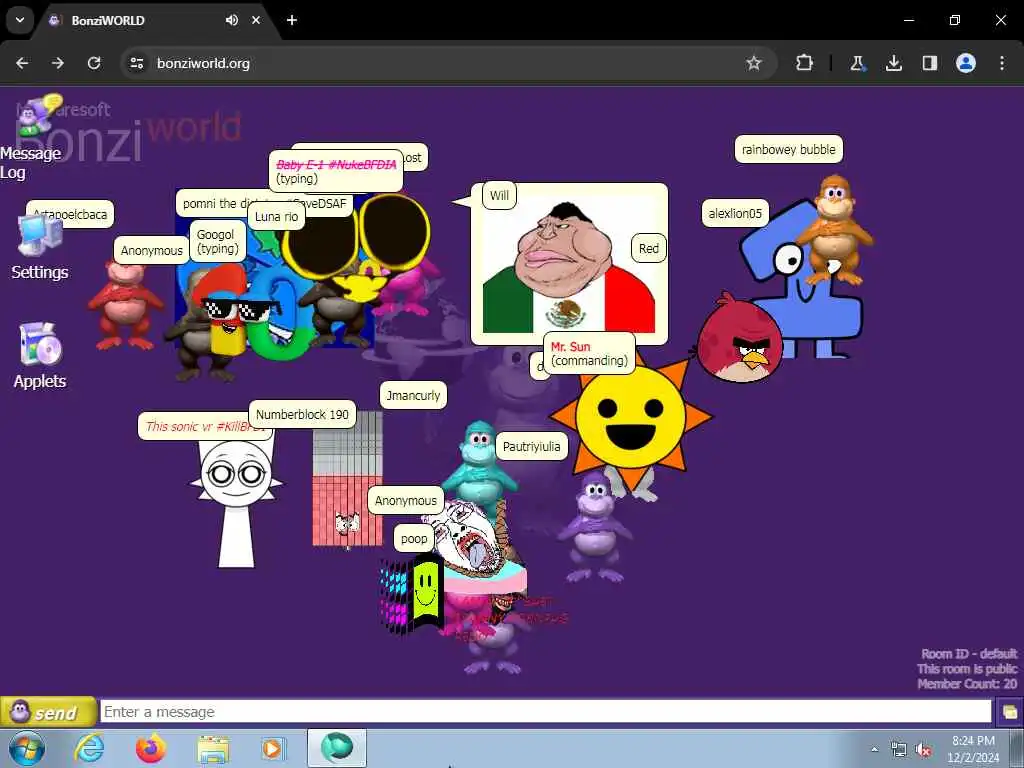1024x768 pixels.
Task: Mute the BonziWORLD tab audio
Action: tap(232, 20)
